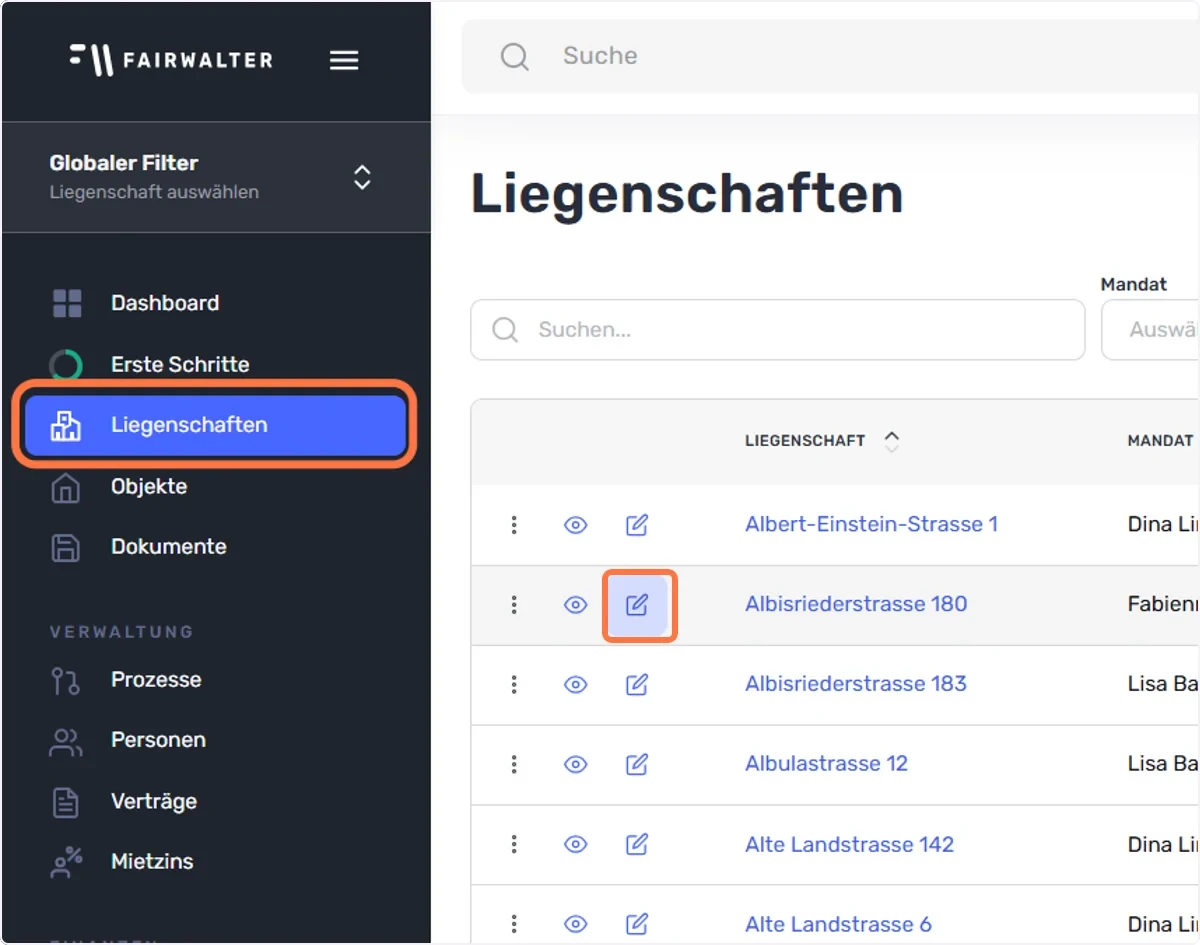Click the Fairwalter logo
Screen dimensions: 1200x945
pyautogui.click(x=171, y=60)
